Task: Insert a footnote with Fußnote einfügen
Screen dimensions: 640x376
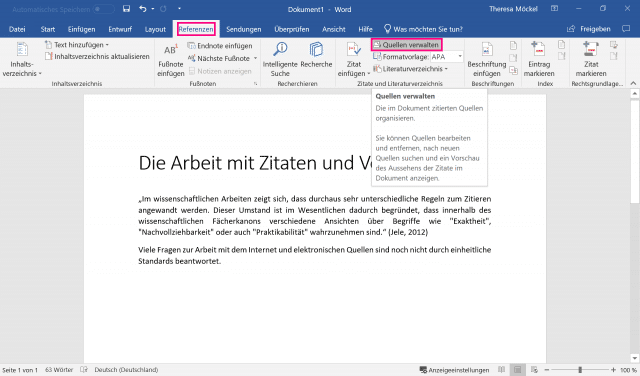Action: [171, 60]
